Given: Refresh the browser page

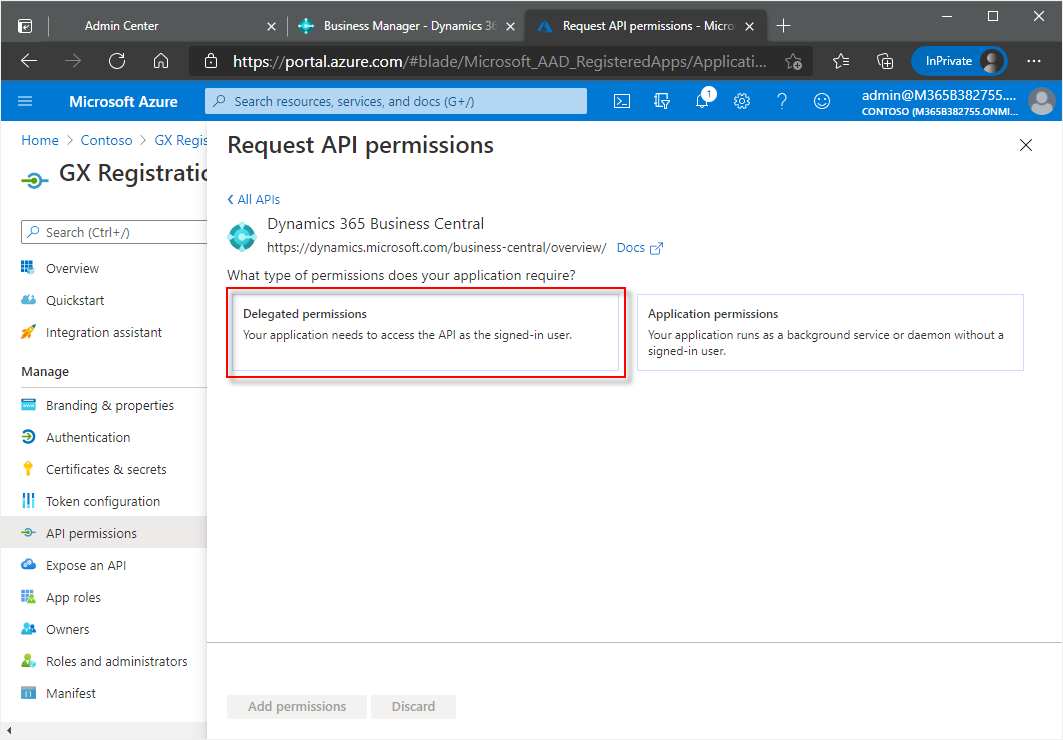Looking at the screenshot, I should (x=117, y=61).
